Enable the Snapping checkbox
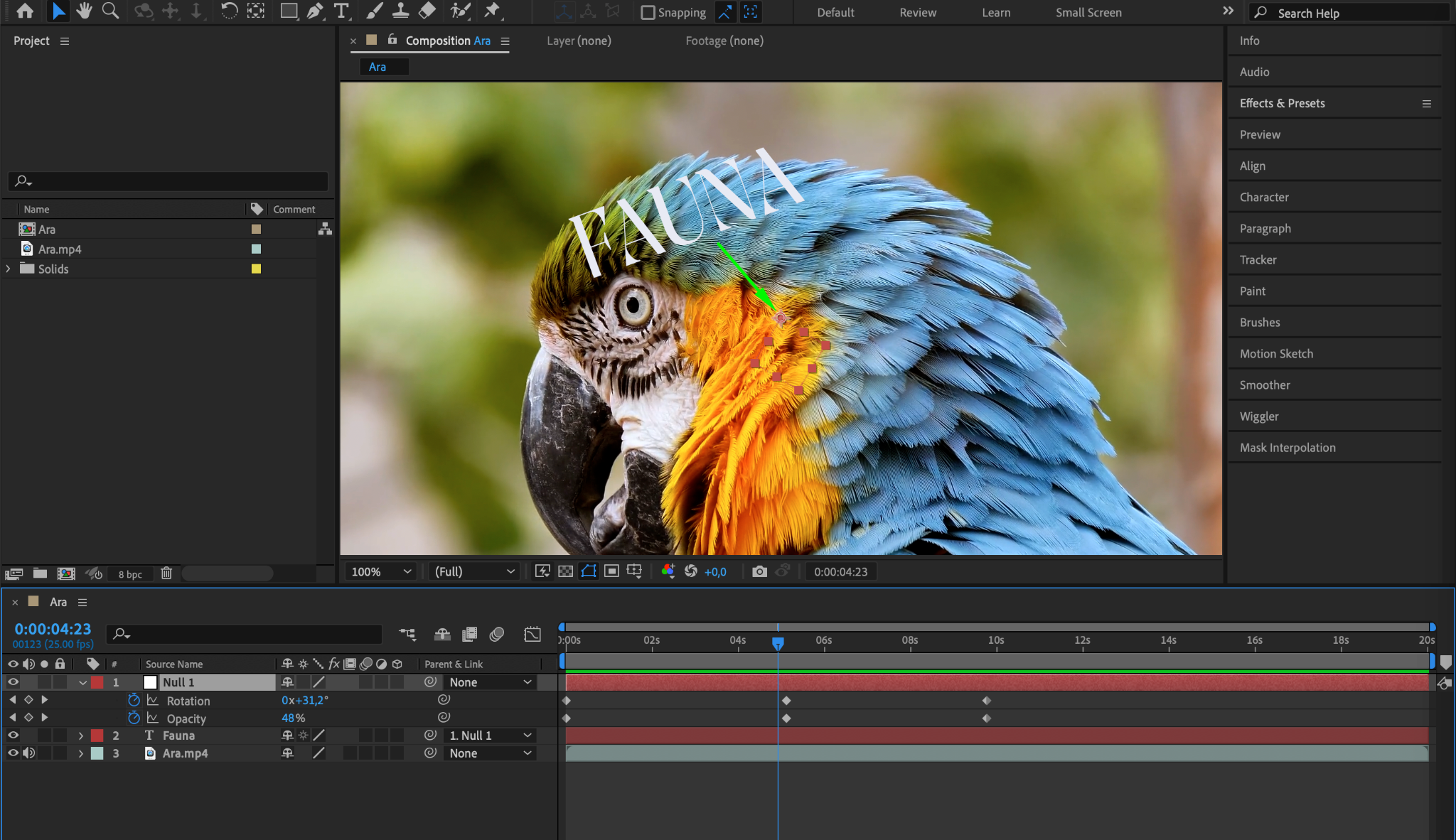Image resolution: width=1456 pixels, height=840 pixels. [x=648, y=13]
